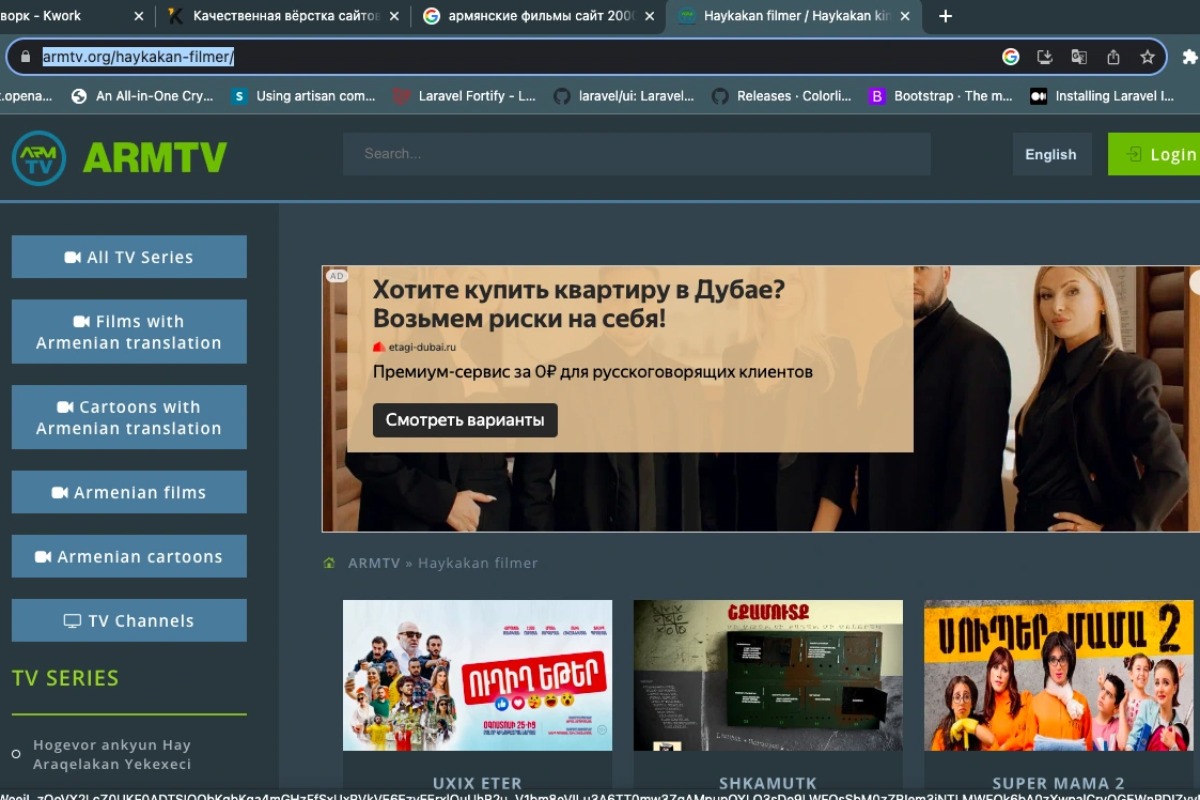The height and width of the screenshot is (800, 1200).
Task: Open Films with Armenian translation
Action: tap(129, 332)
